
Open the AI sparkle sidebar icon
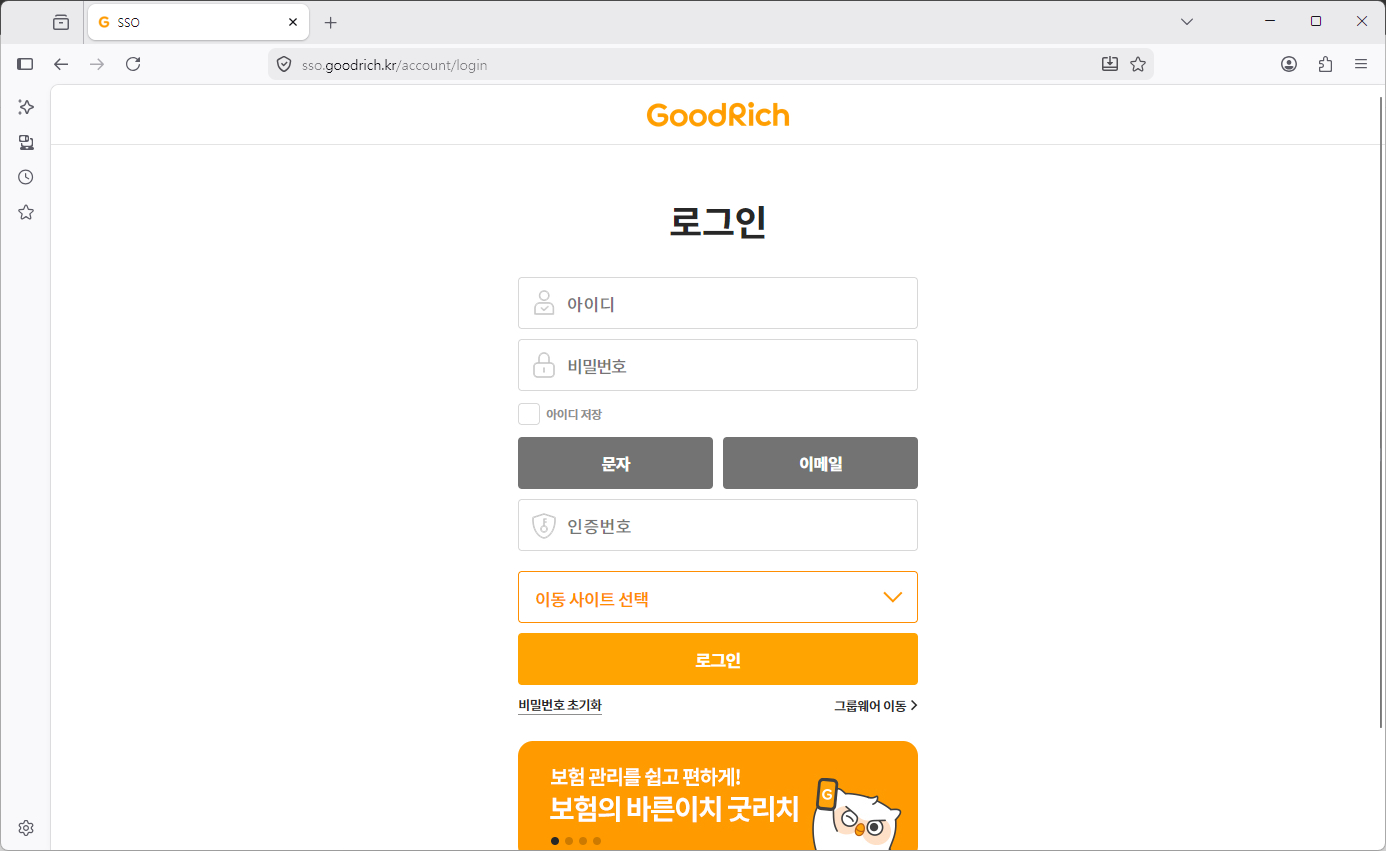26,107
